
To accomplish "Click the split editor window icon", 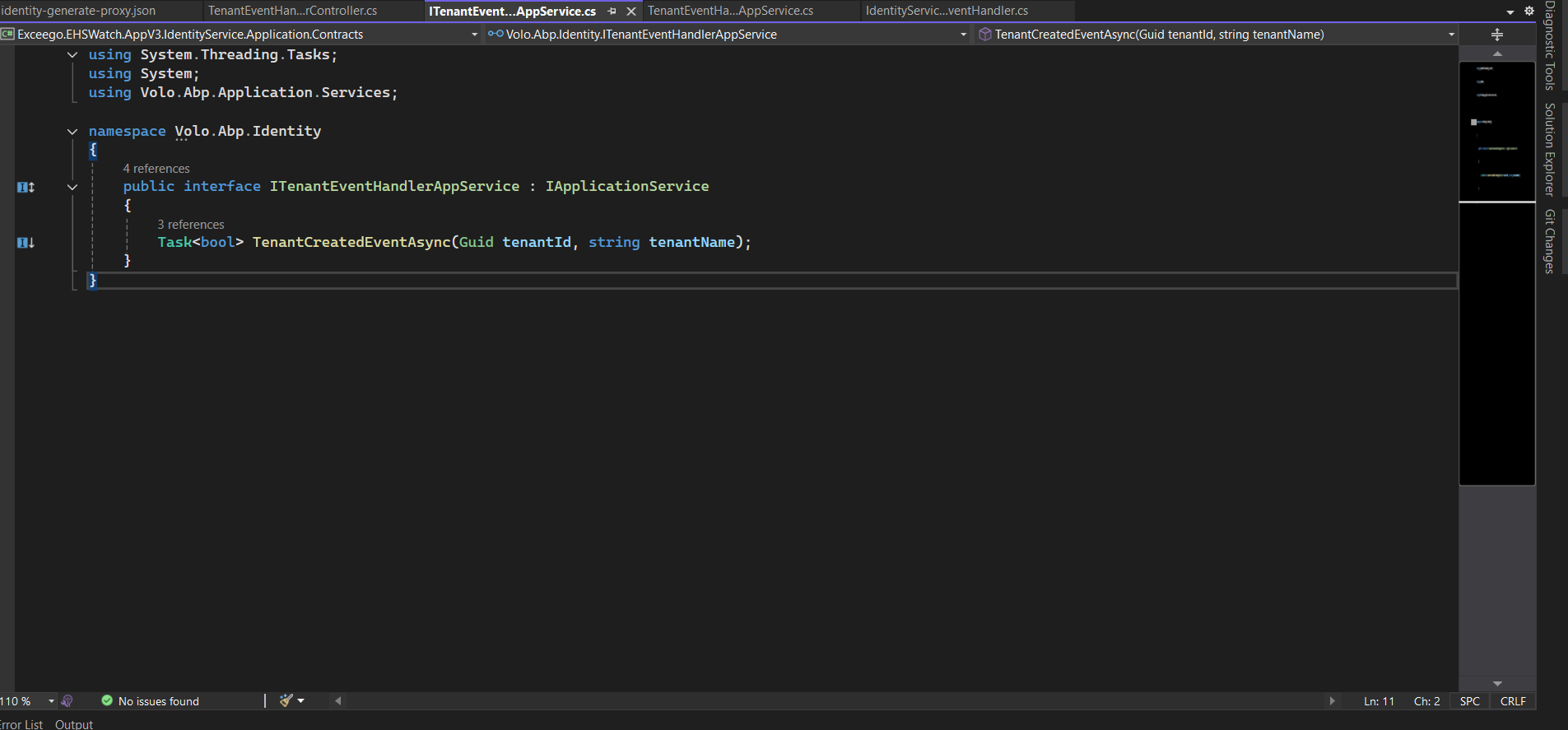I will [1497, 35].
